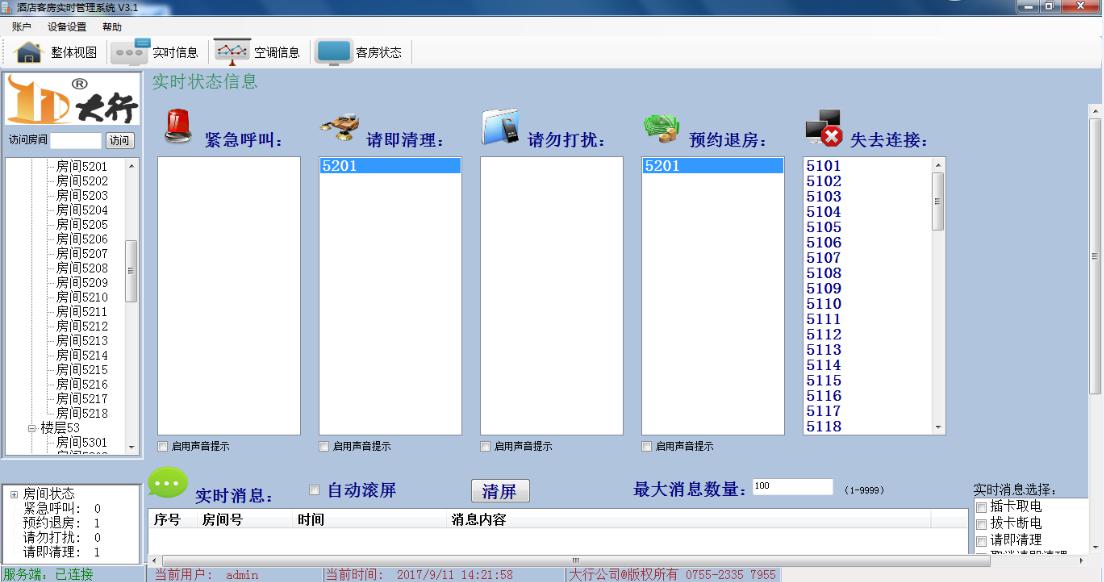
Task: Open the 账户 menu
Action: [x=22, y=27]
